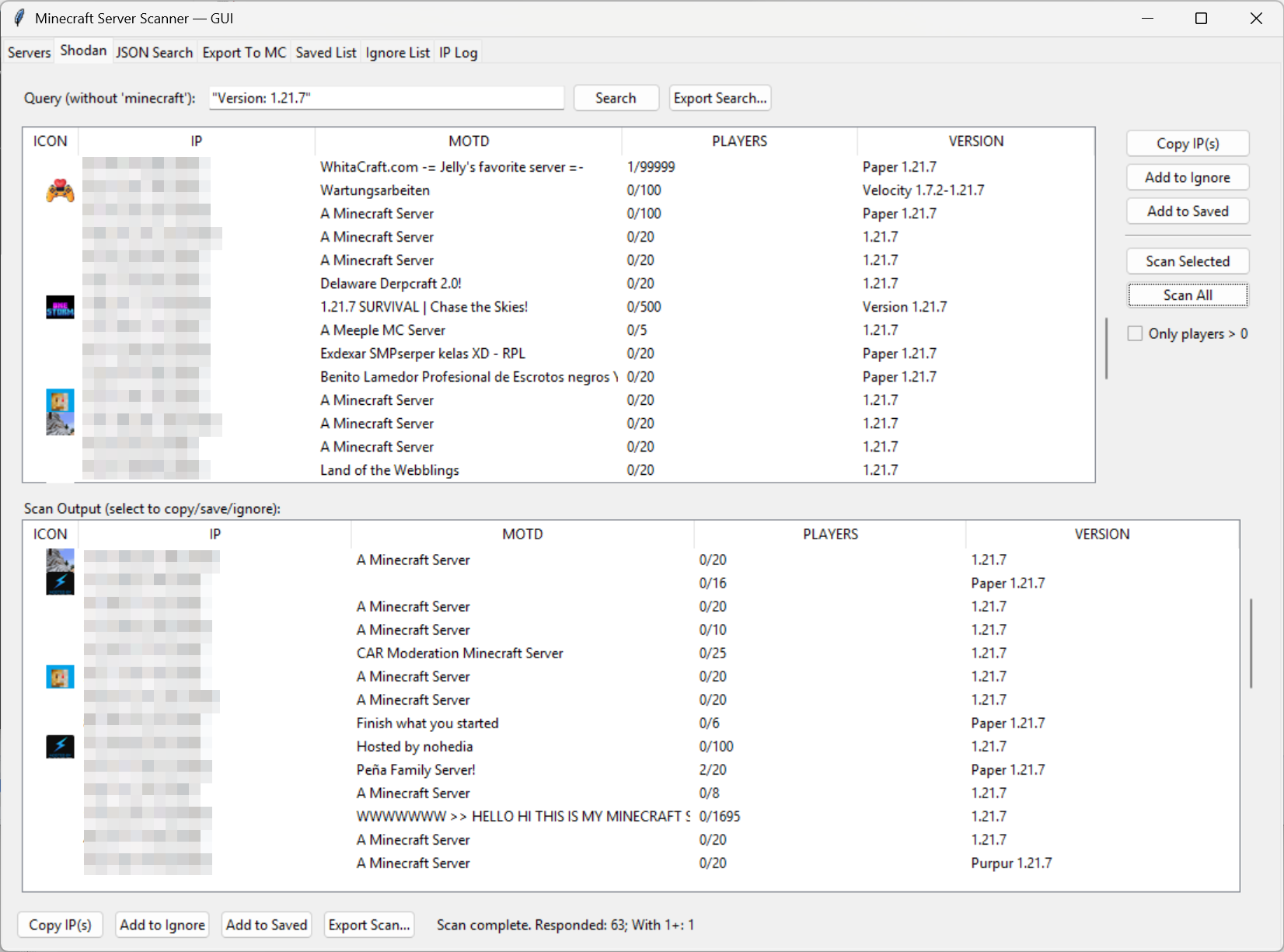
Task: Click the Scan Output VERSION column header
Action: [1102, 534]
